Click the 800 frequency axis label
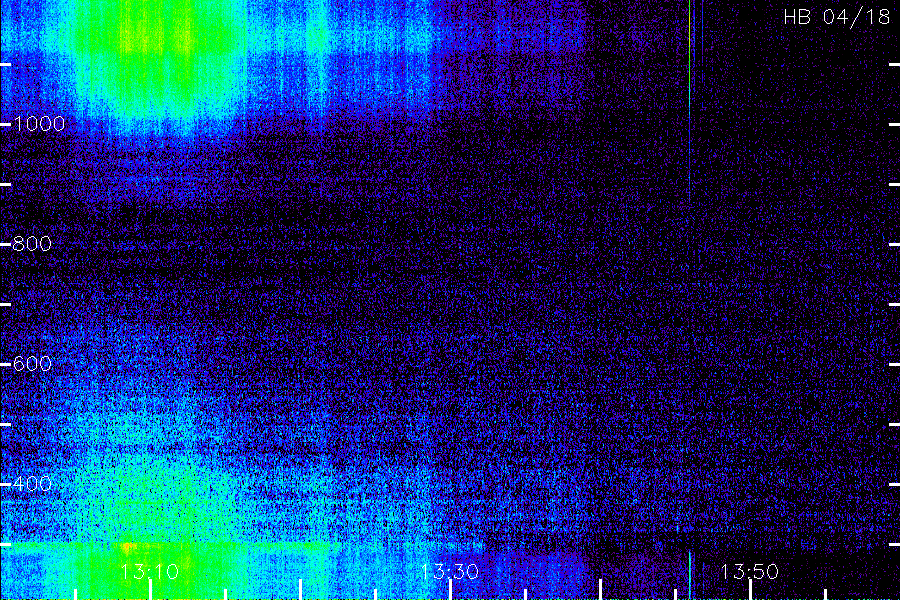Image resolution: width=900 pixels, height=600 pixels. tap(32, 244)
